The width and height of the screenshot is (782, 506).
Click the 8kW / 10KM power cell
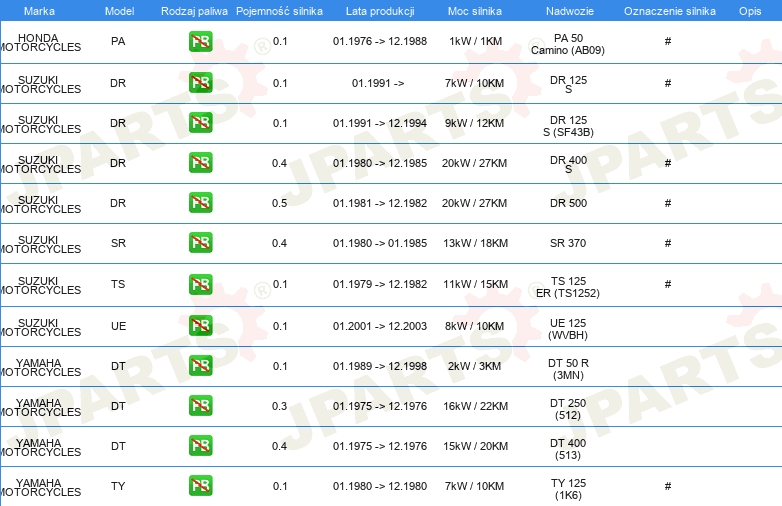(x=475, y=326)
